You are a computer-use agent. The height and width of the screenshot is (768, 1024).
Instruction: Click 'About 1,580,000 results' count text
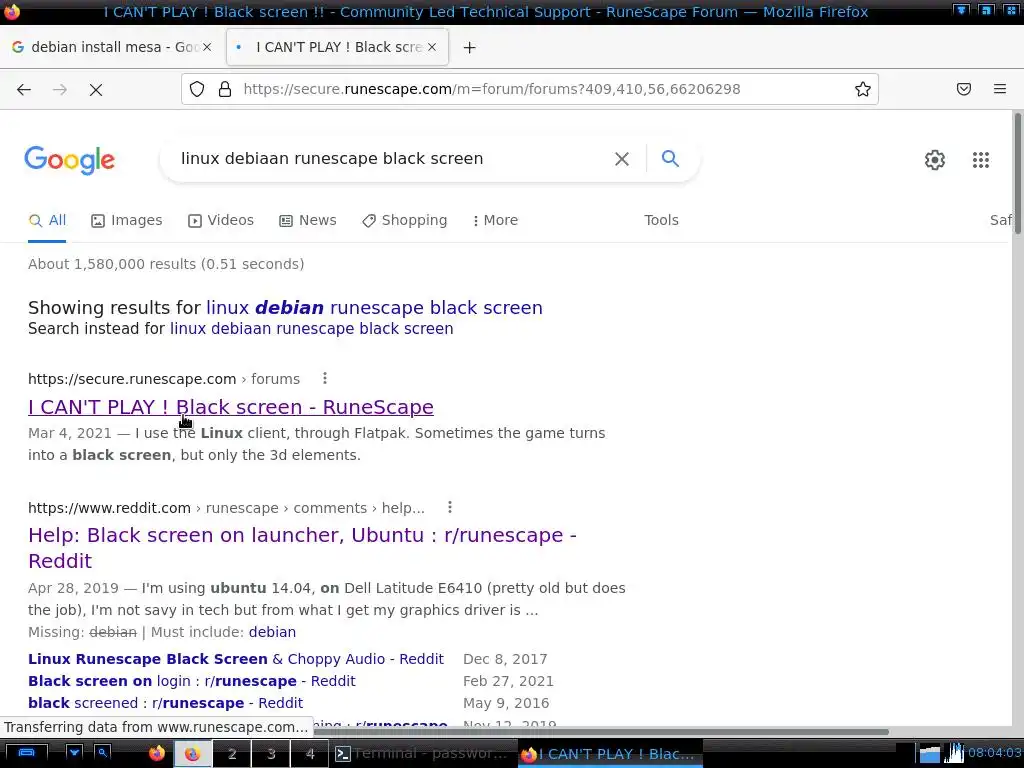166,264
